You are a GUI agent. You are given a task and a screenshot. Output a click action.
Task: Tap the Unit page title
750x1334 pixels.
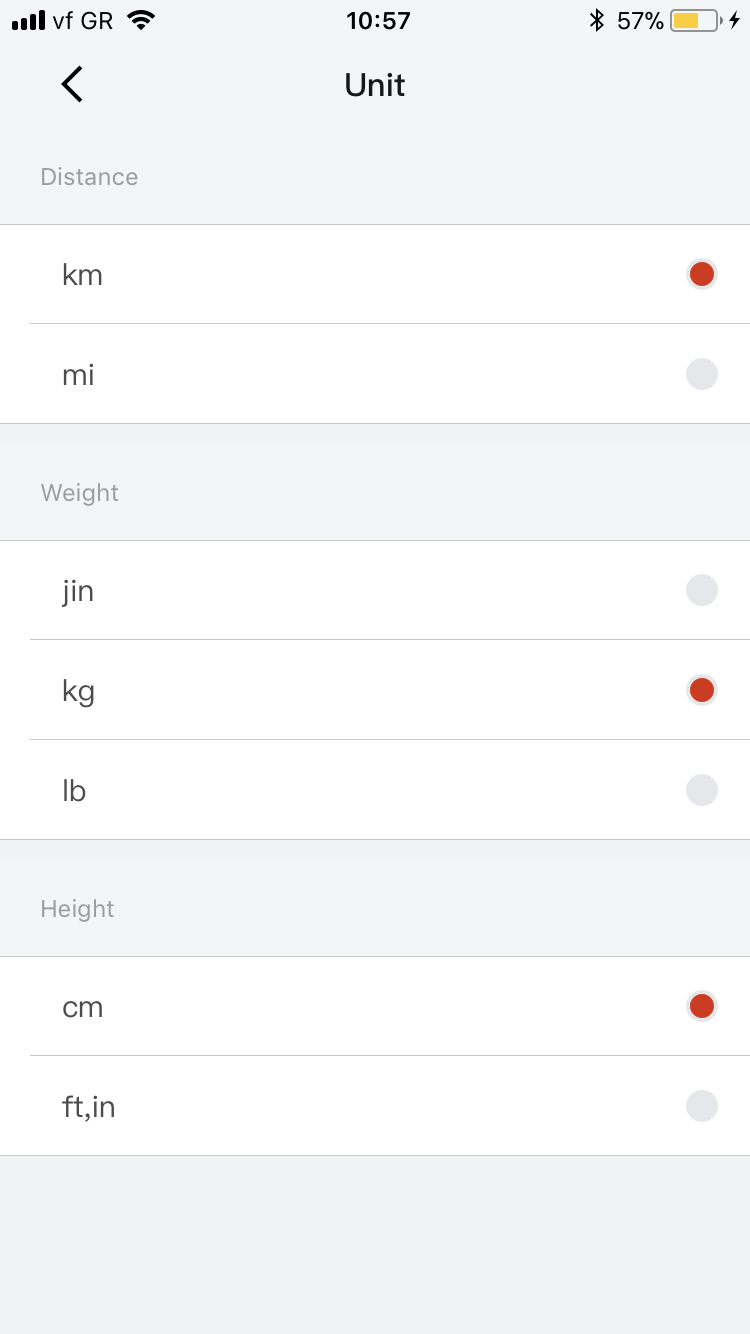point(375,85)
